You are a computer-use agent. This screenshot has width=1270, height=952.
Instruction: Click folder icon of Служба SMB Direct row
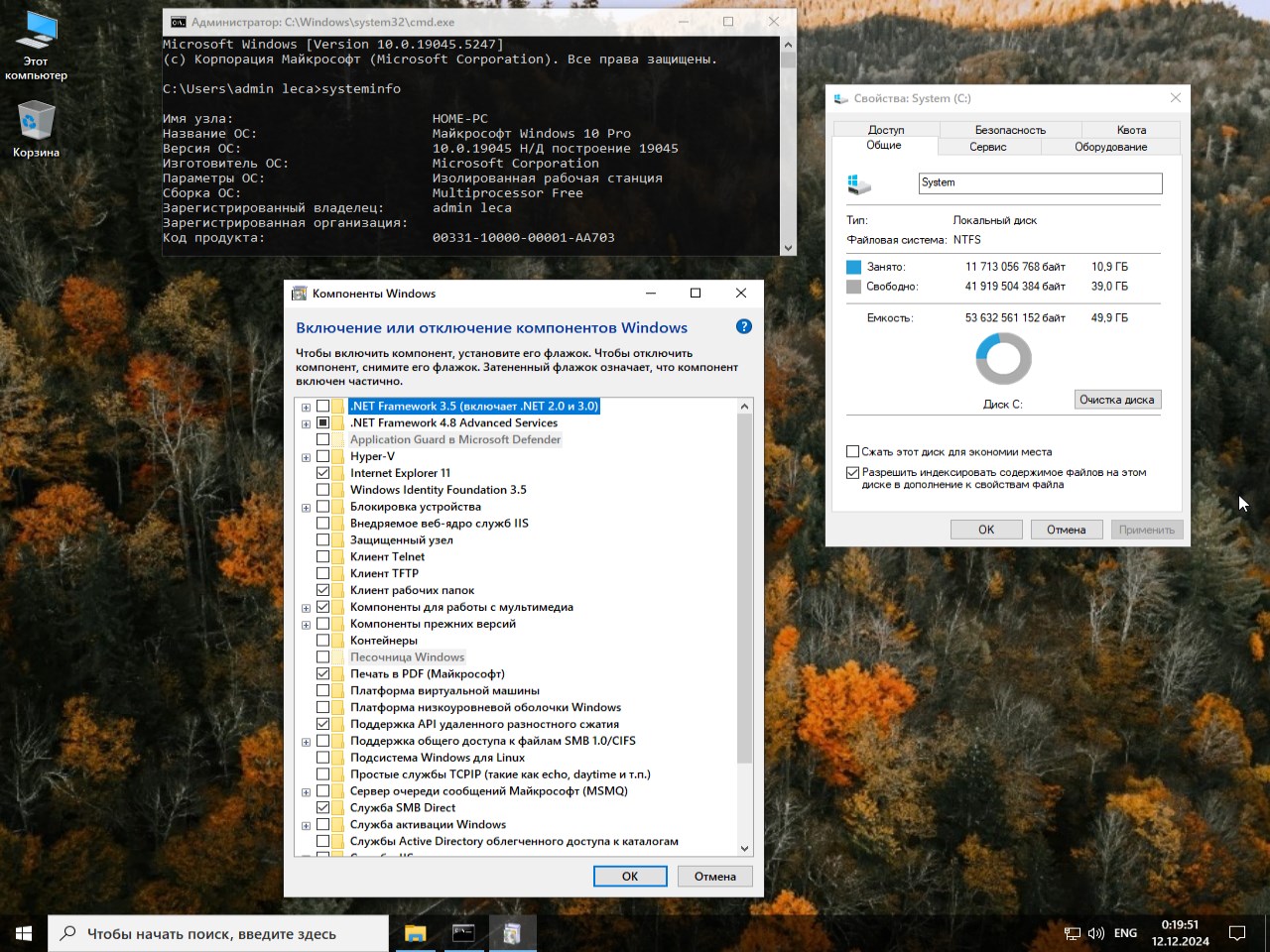[x=339, y=807]
